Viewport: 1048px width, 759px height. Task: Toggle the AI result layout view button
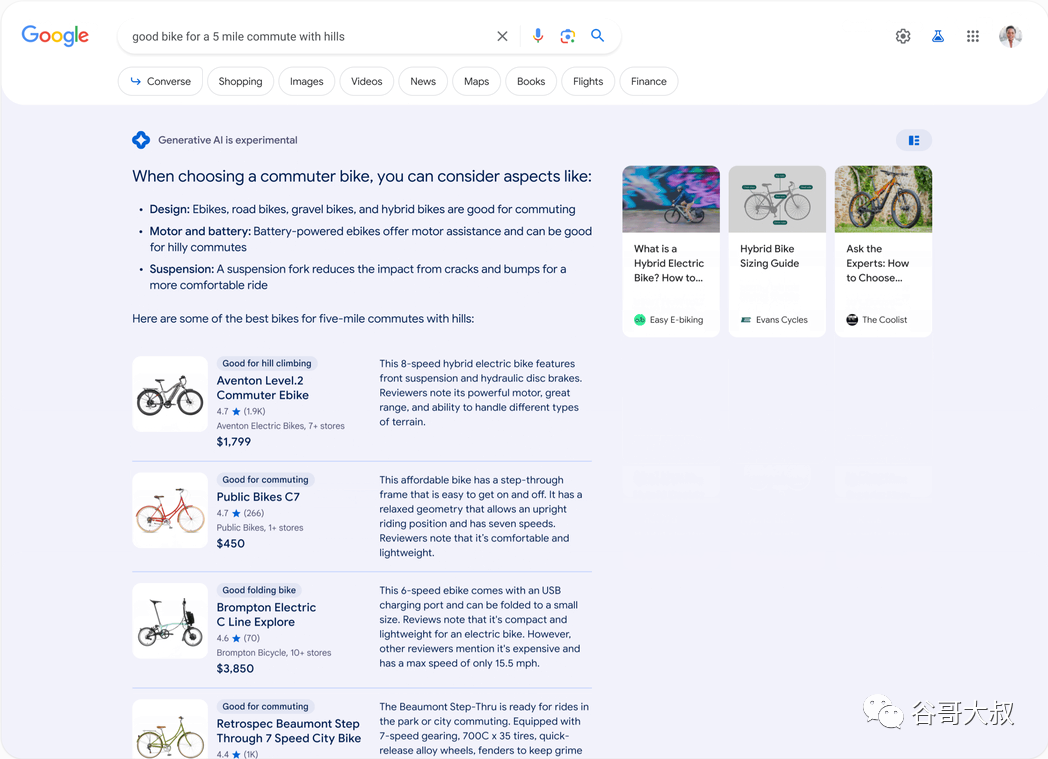[914, 140]
